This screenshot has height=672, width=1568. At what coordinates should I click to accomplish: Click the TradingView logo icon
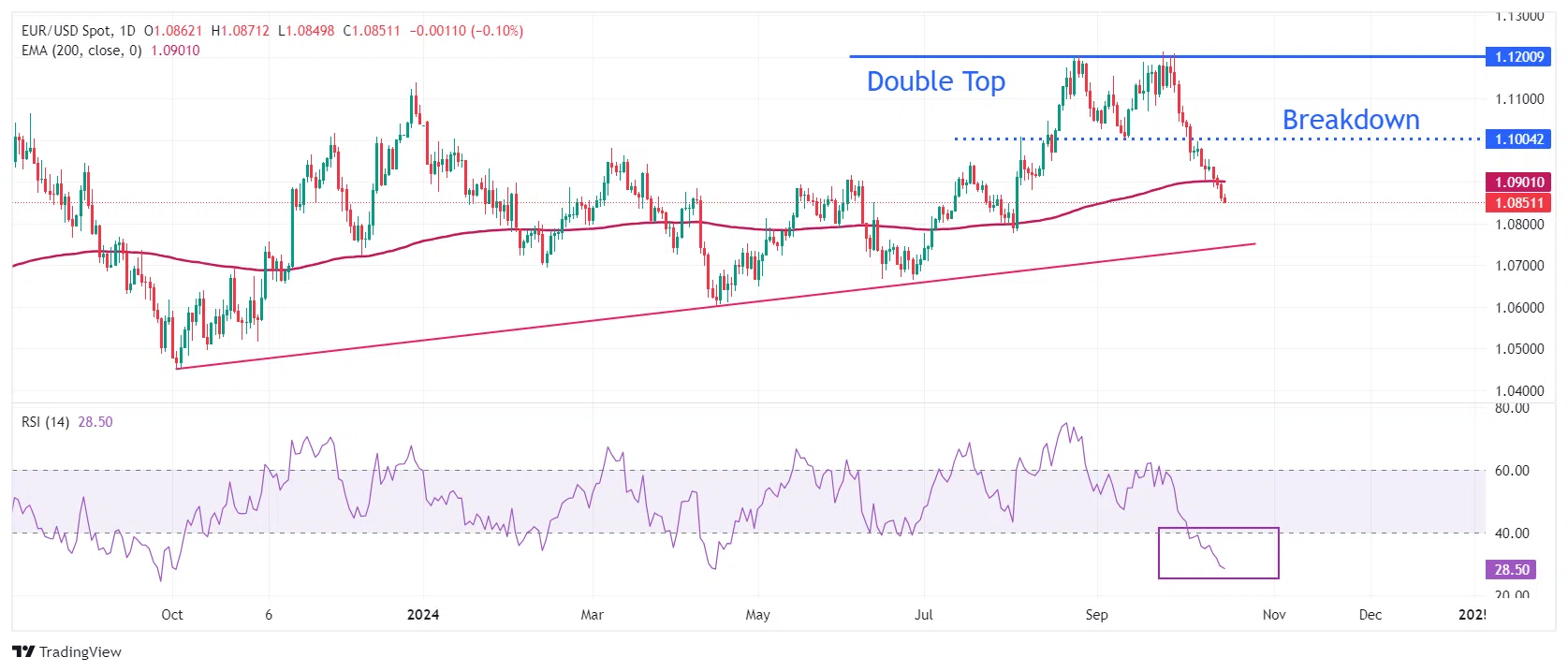point(23,651)
